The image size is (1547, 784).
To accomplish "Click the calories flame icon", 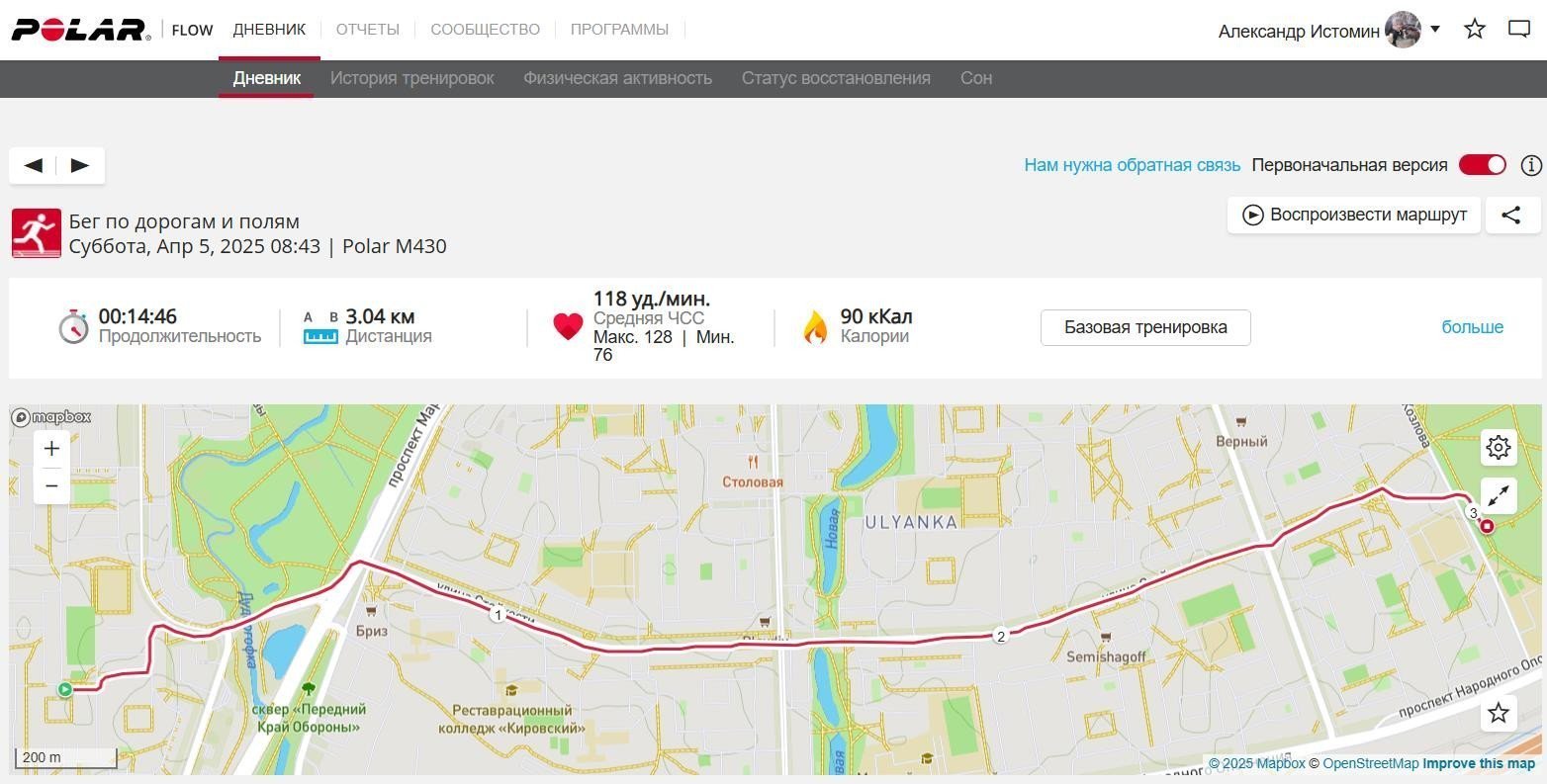I will click(815, 327).
